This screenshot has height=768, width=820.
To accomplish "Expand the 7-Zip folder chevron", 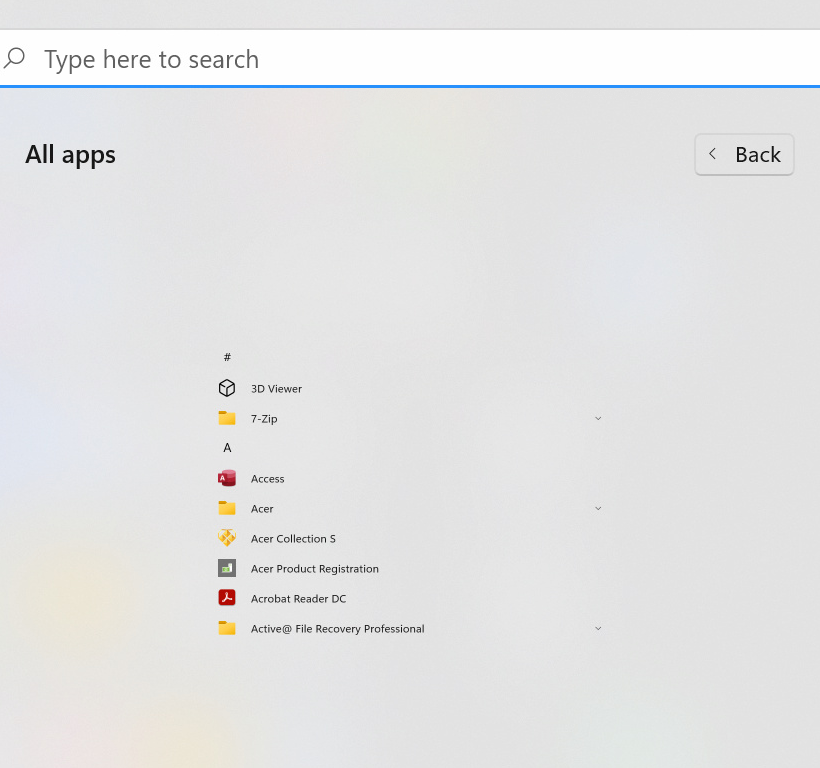I will click(598, 418).
